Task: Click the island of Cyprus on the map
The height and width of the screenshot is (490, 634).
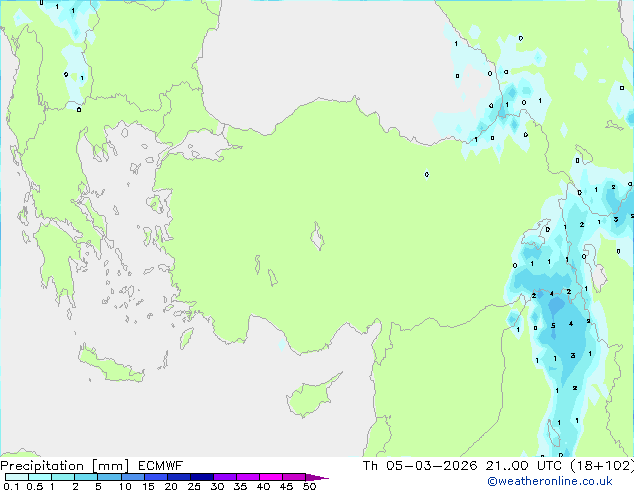Action: tap(311, 397)
